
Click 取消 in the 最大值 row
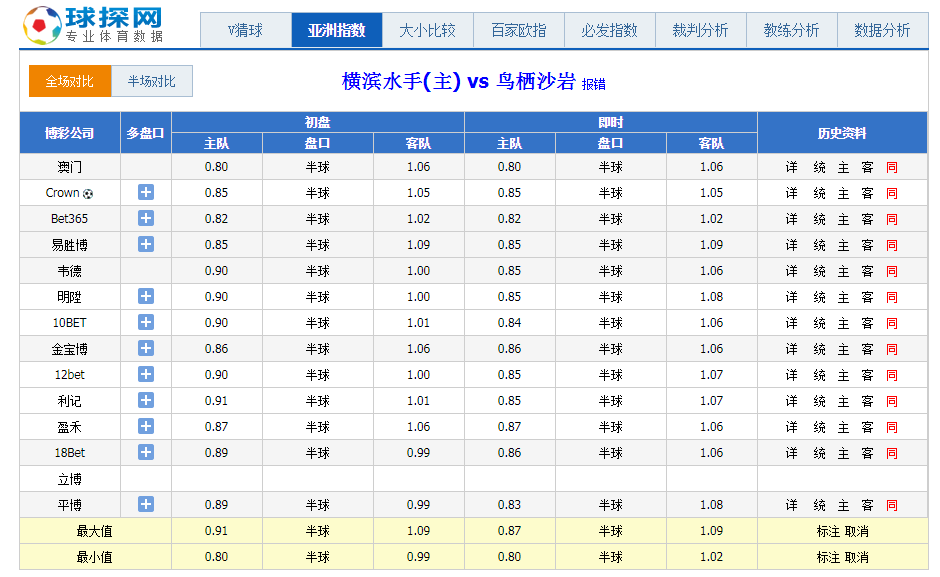point(857,531)
